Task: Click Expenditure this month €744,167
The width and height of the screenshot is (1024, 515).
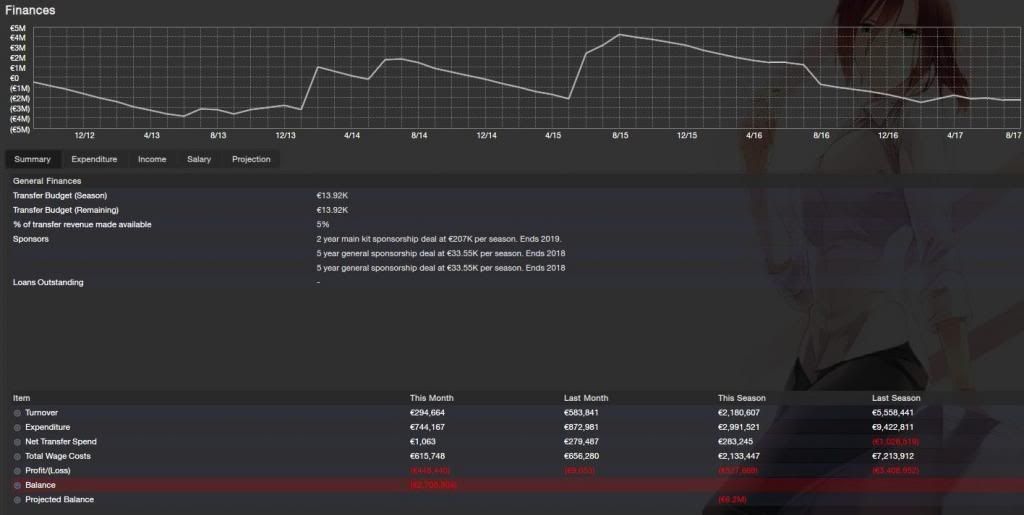Action: click(x=427, y=427)
